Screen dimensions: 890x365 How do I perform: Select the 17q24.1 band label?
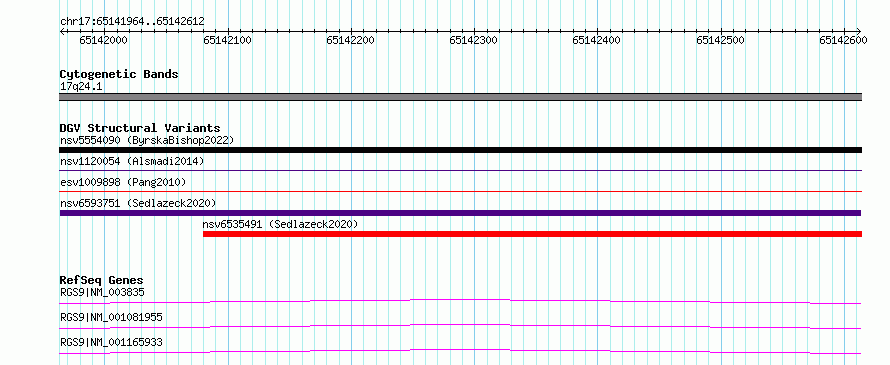point(81,87)
